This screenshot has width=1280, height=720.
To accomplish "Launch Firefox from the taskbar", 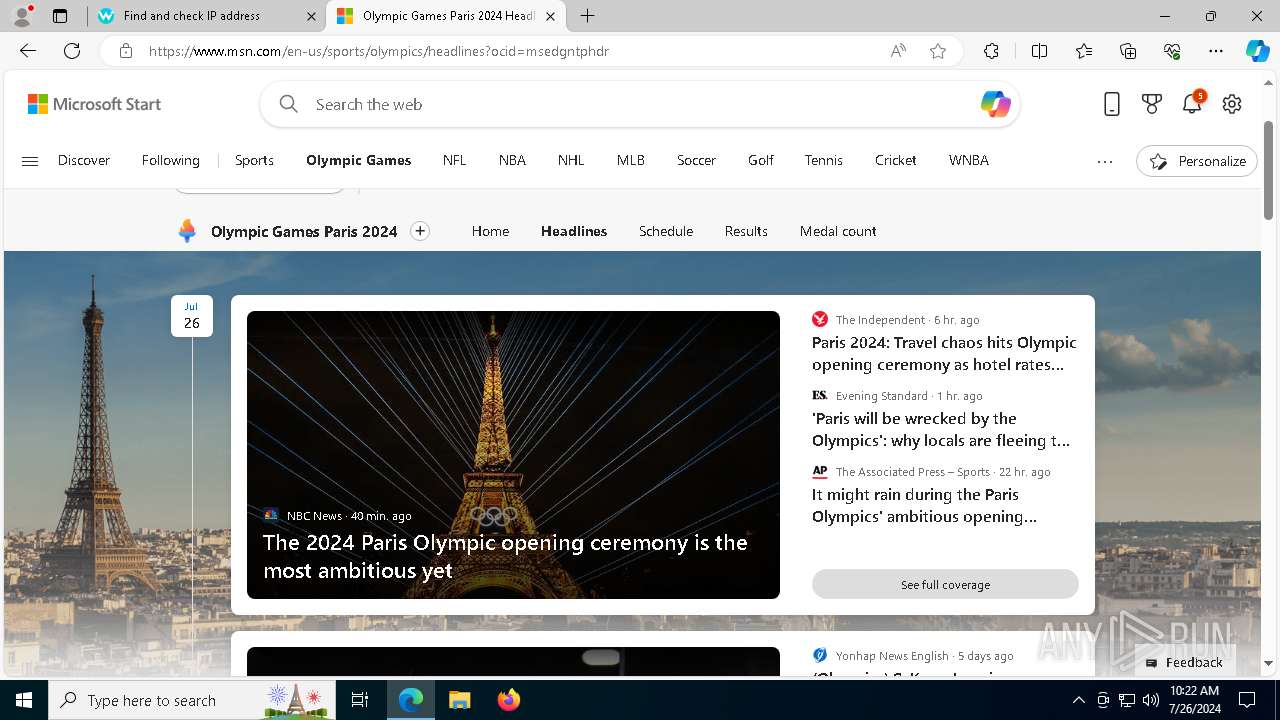I will tap(508, 700).
